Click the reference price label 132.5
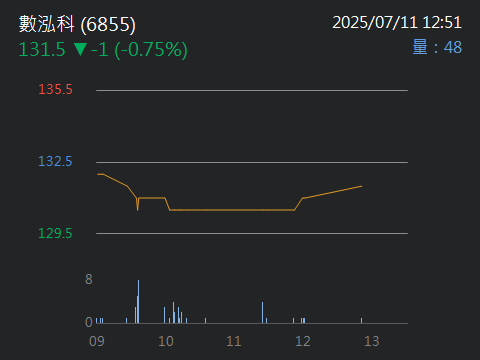The image size is (480, 360). point(55,161)
